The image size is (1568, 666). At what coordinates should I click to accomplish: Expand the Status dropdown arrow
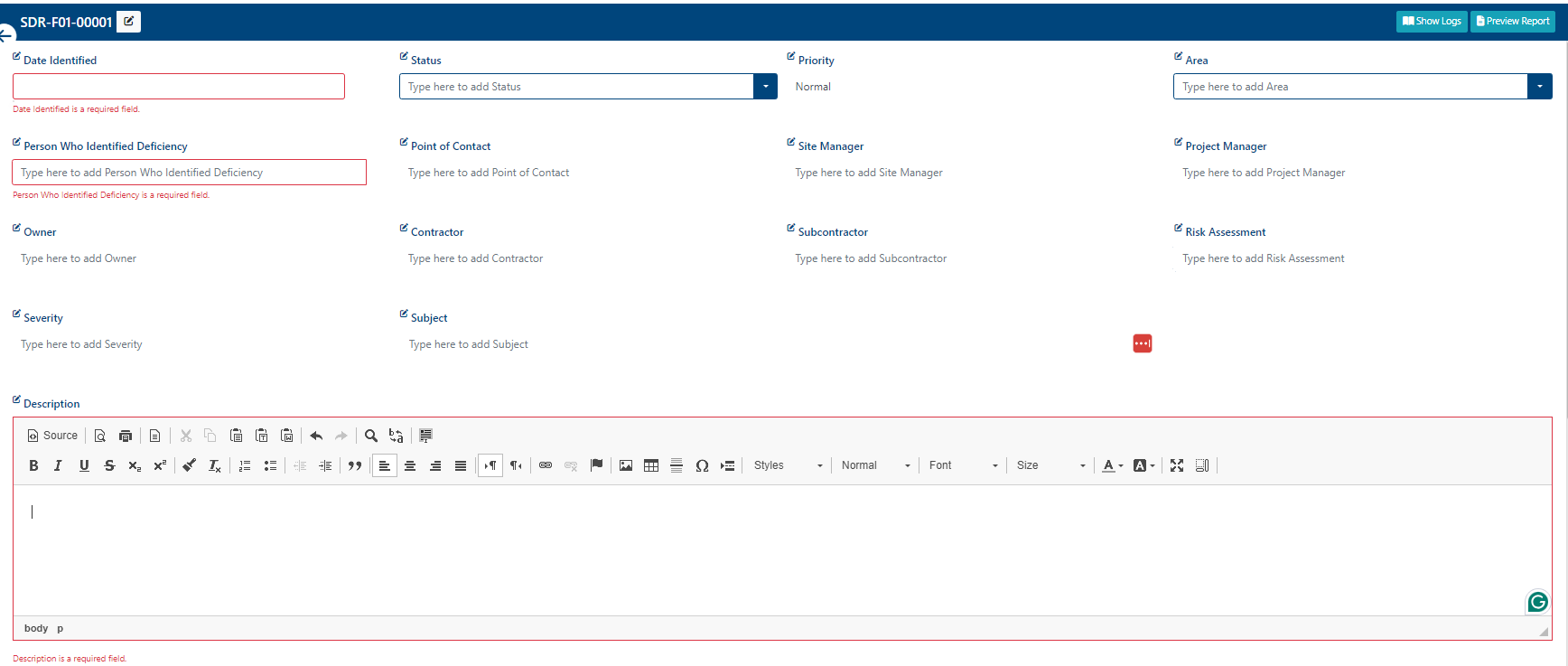point(765,87)
